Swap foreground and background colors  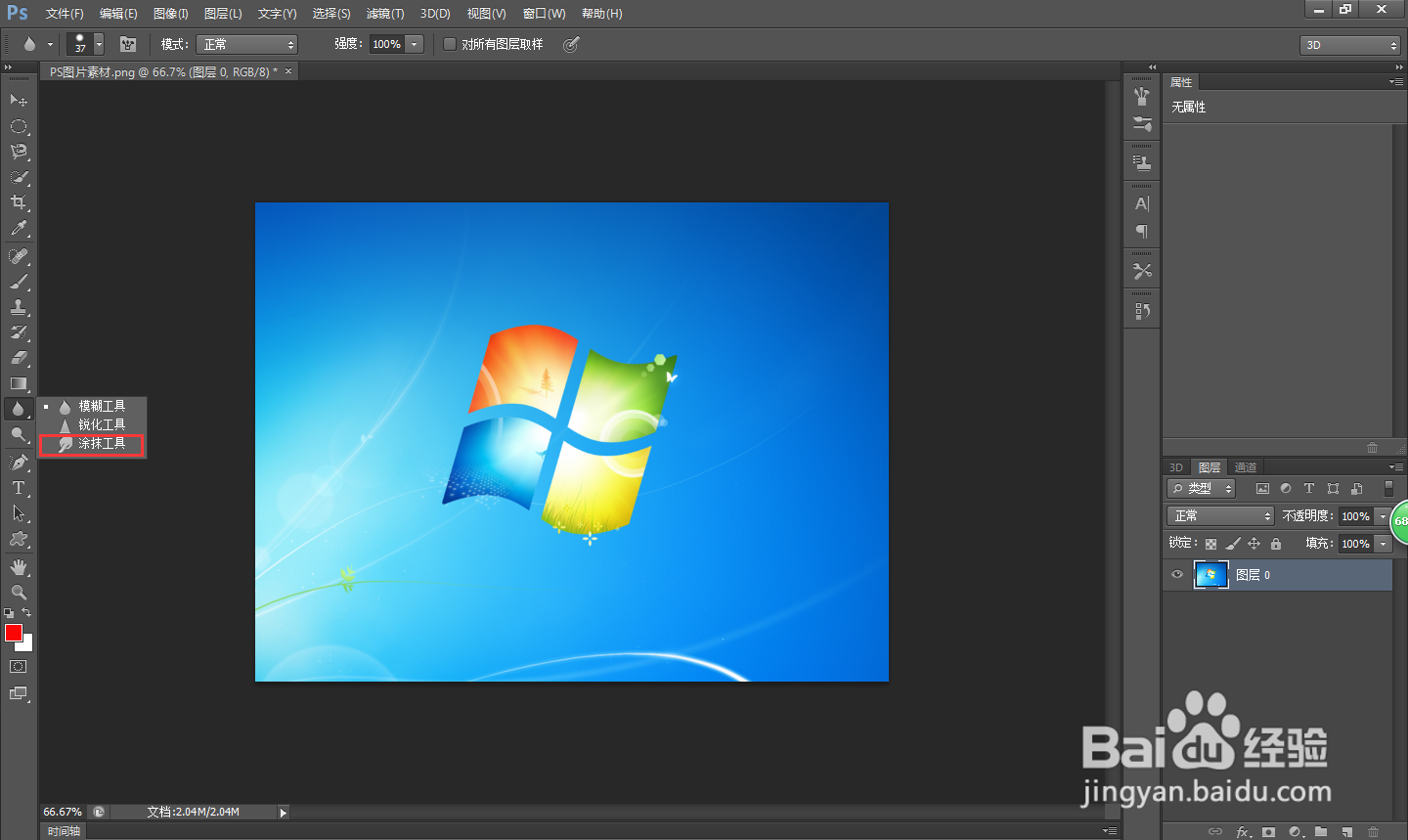point(26,612)
